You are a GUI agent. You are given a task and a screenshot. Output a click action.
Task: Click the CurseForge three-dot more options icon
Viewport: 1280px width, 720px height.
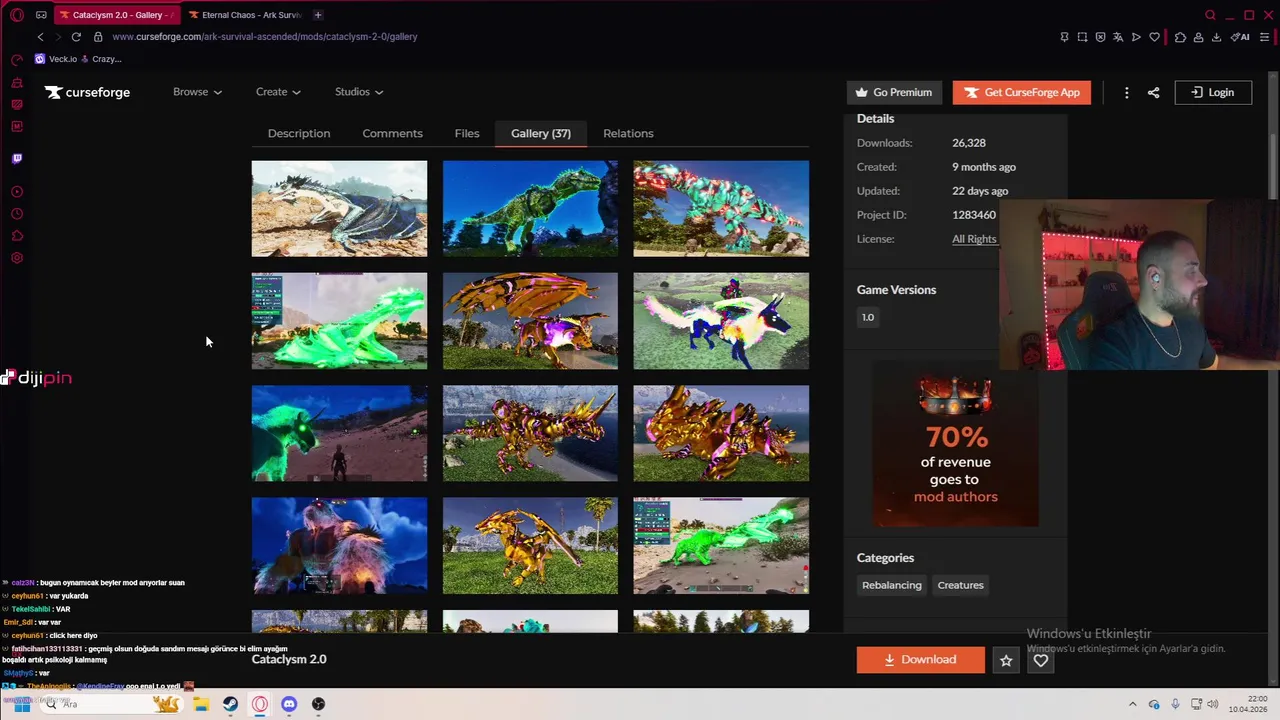1126,92
